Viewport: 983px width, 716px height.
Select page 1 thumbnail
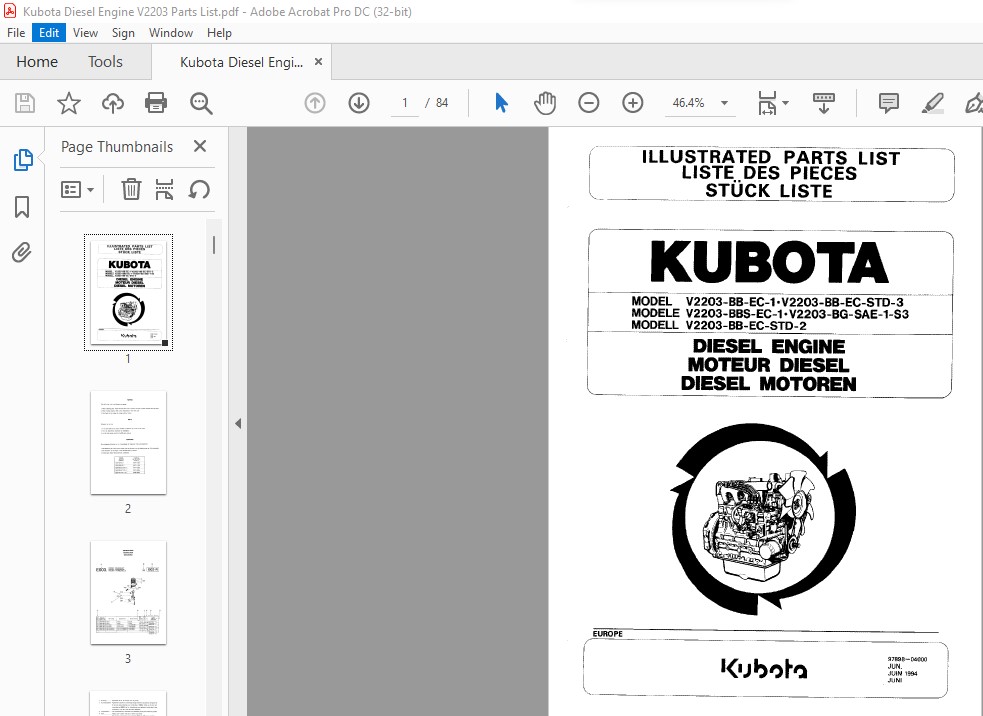129,292
